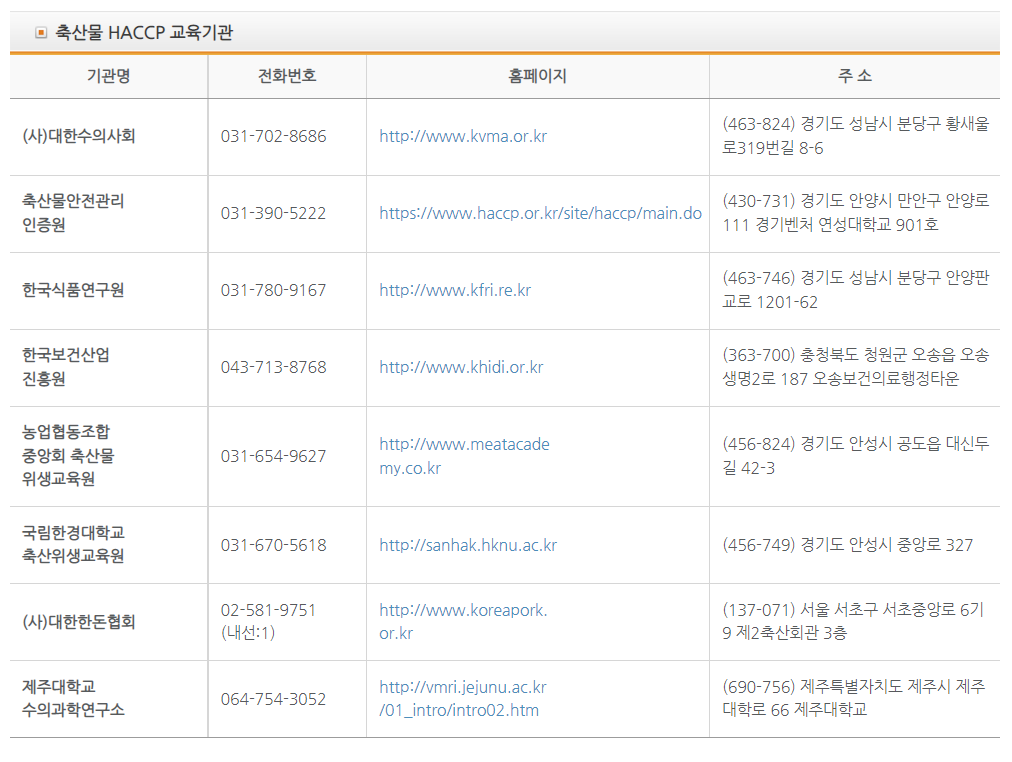This screenshot has height=762, width=1012.
Task: Select the 축산물 HACCP 교육기관 section title
Action: (x=144, y=32)
